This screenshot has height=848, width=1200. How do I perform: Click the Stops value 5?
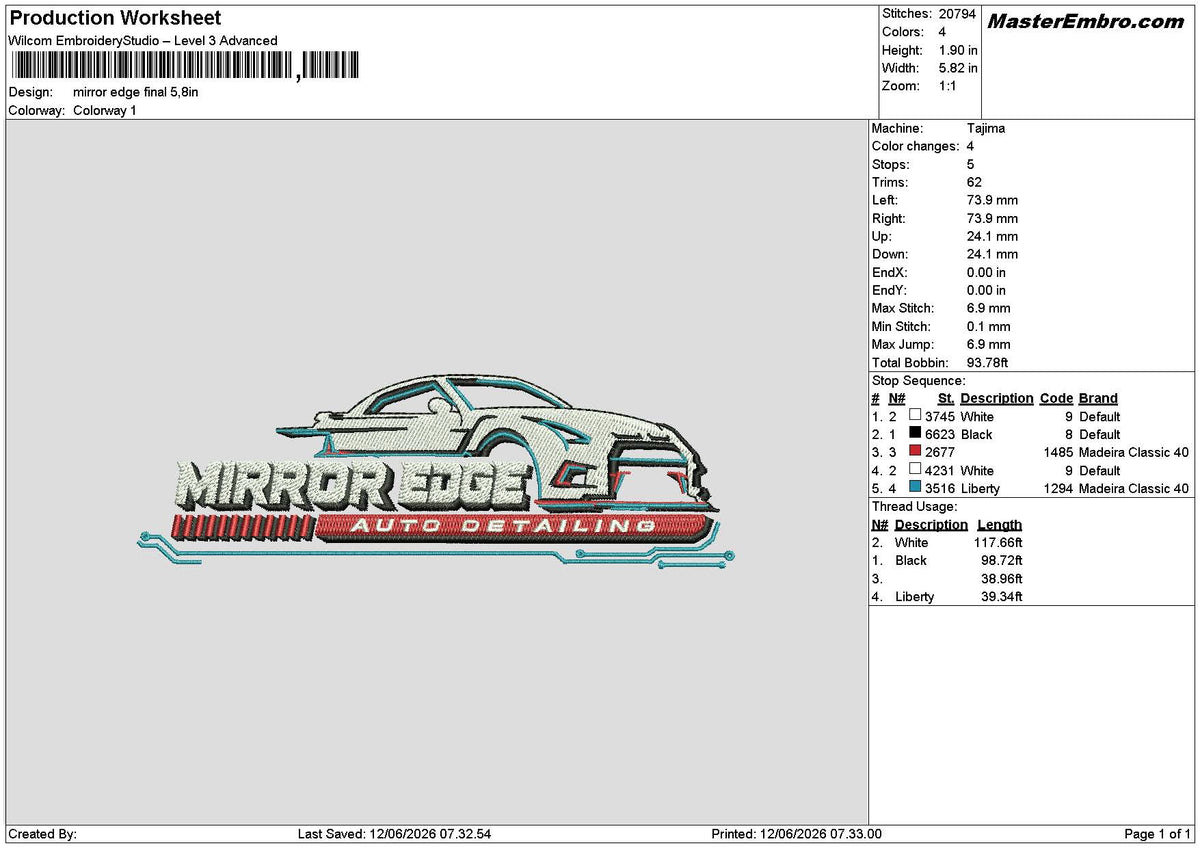click(971, 164)
